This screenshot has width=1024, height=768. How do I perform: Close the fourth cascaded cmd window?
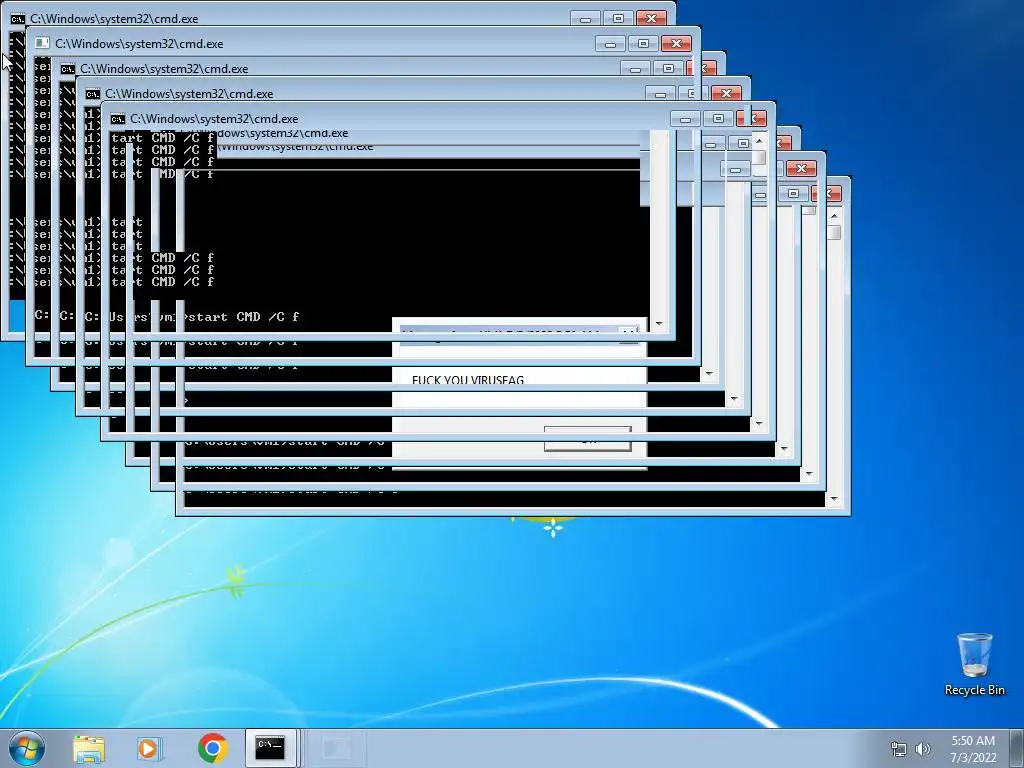click(726, 93)
